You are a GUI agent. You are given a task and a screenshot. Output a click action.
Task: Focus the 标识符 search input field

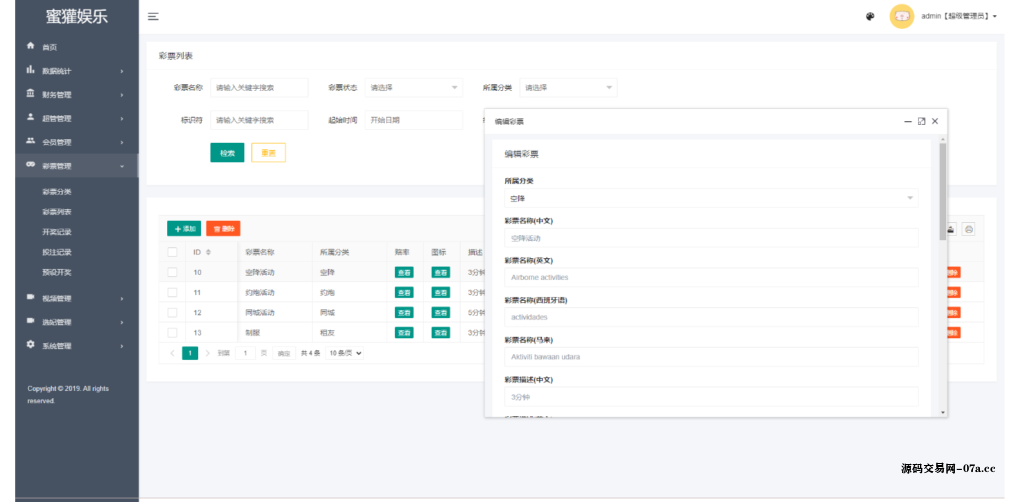[x=259, y=120]
